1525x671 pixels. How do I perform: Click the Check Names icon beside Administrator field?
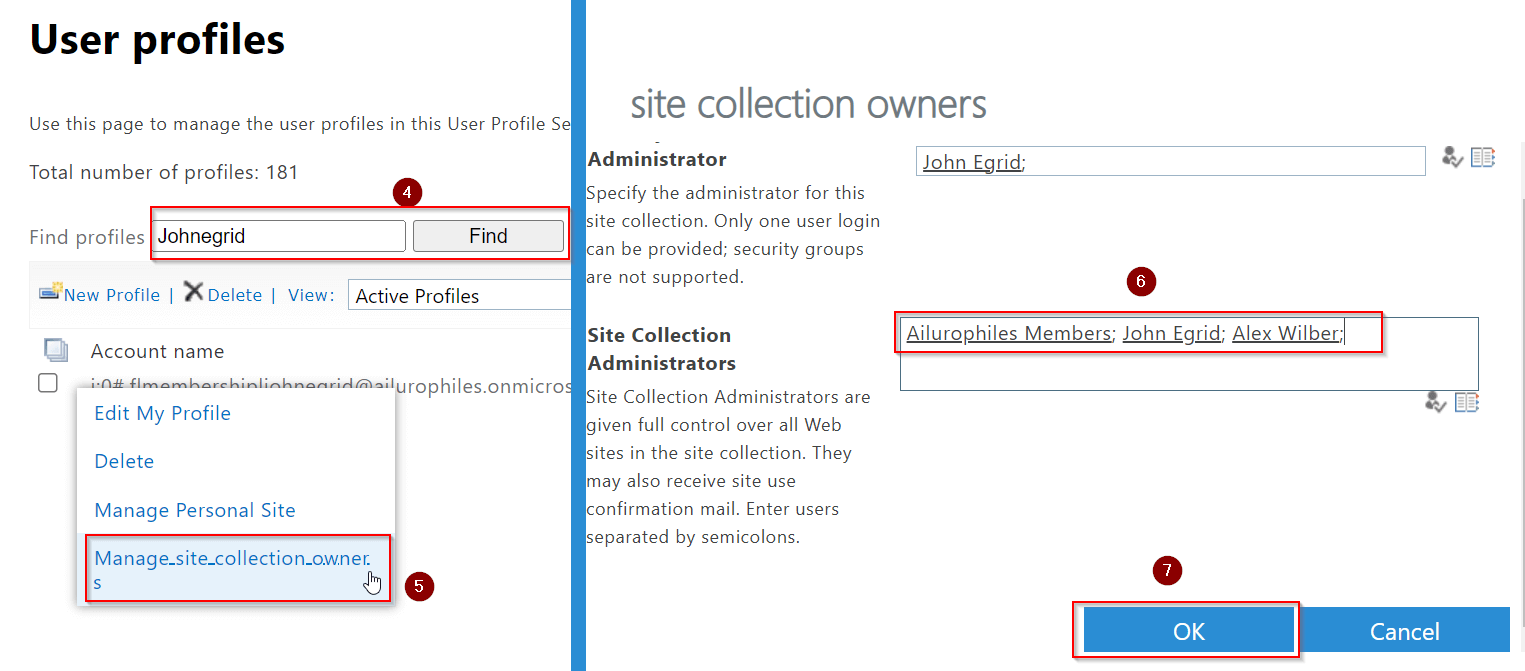coord(1451,157)
